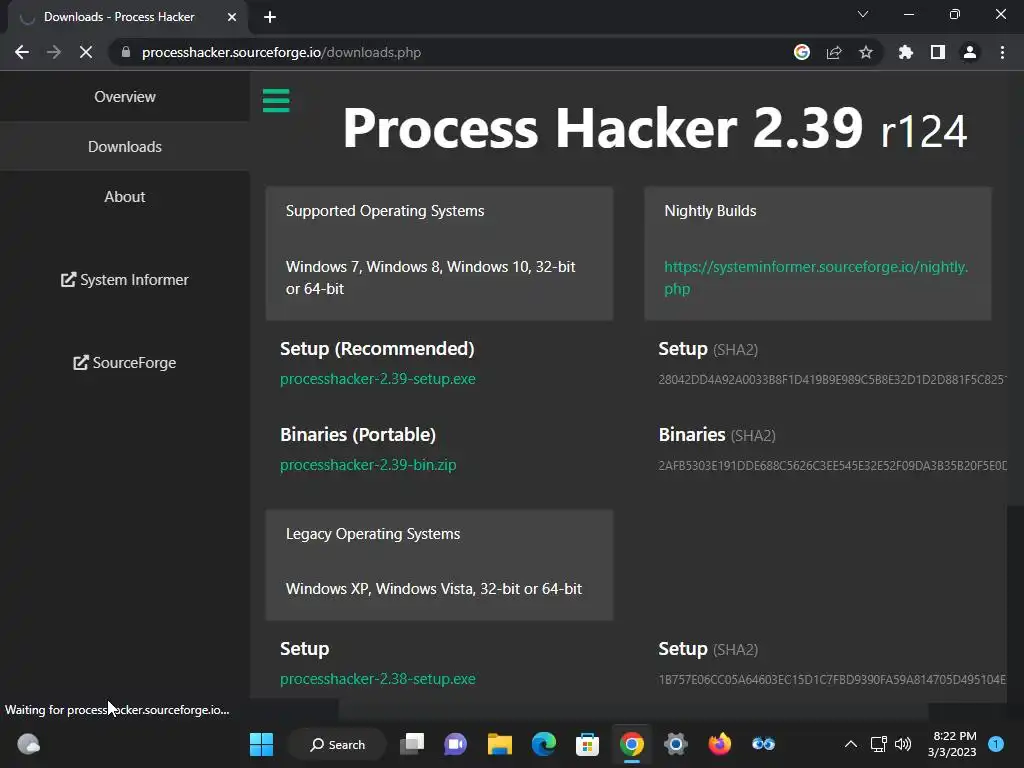Open the Chrome three-dot menu
This screenshot has height=768, width=1024.
click(1002, 52)
